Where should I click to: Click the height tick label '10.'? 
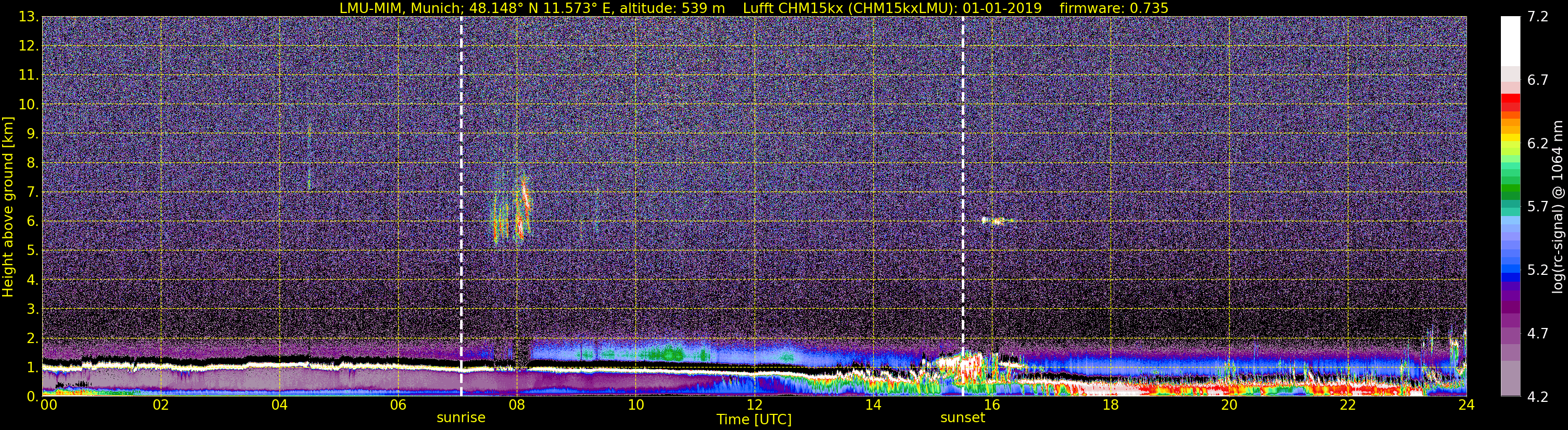(x=29, y=104)
